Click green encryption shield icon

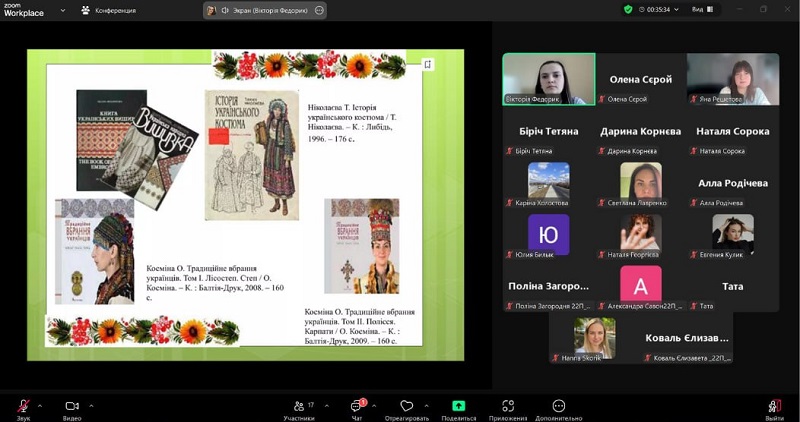[x=628, y=9]
